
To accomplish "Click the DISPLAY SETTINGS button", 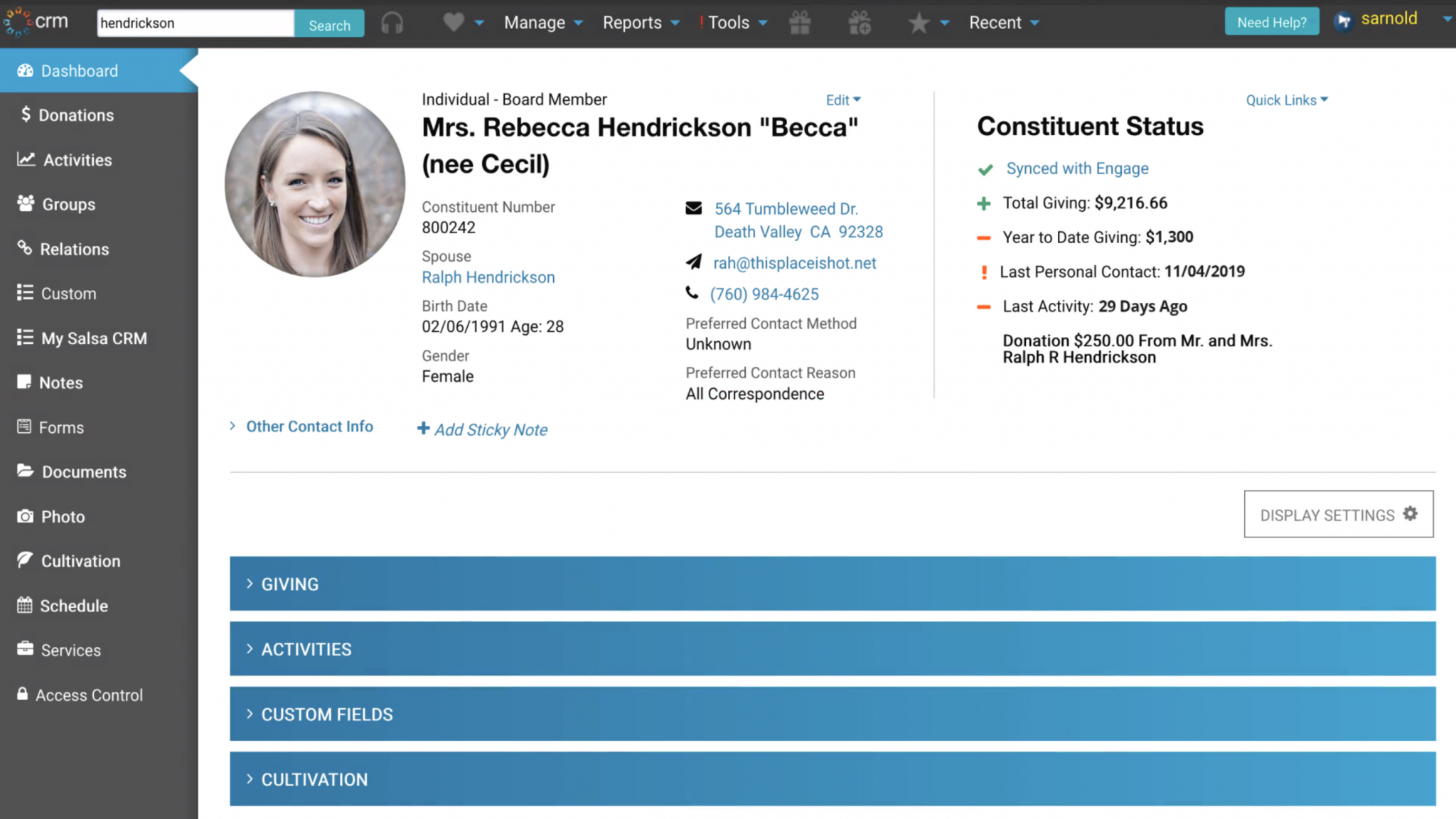I will (x=1339, y=514).
